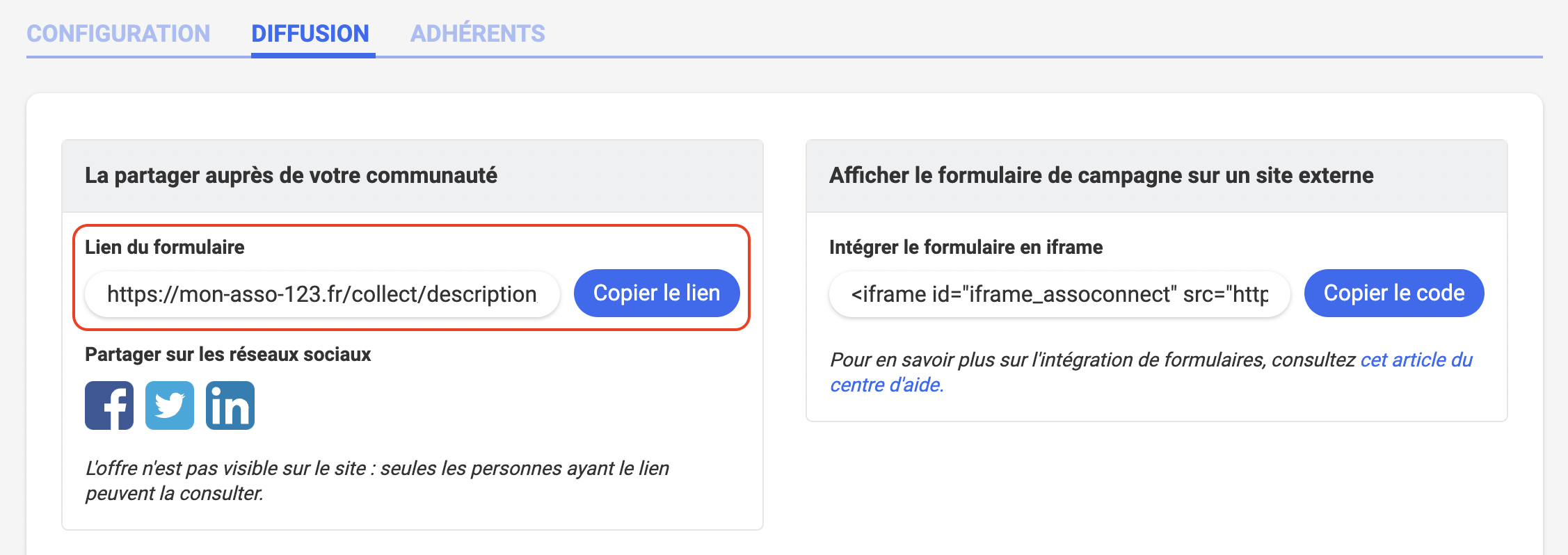Image resolution: width=1568 pixels, height=555 pixels.
Task: Open the ADHÉRENTS tab
Action: tap(478, 33)
